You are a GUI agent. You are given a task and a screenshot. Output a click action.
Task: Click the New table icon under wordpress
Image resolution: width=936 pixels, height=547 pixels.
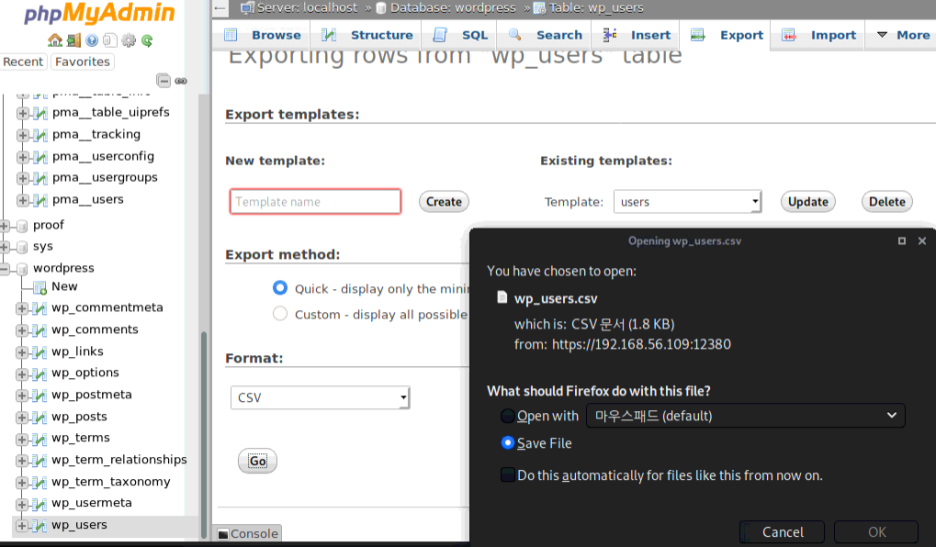click(x=40, y=288)
